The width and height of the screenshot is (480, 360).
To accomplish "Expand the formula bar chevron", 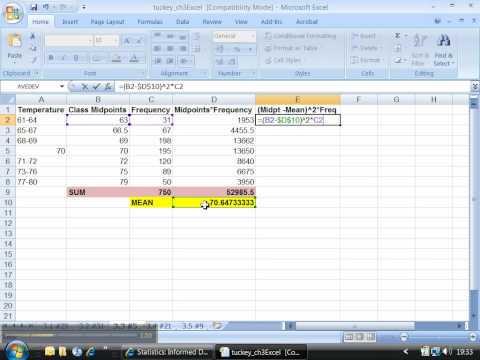I will (x=475, y=87).
